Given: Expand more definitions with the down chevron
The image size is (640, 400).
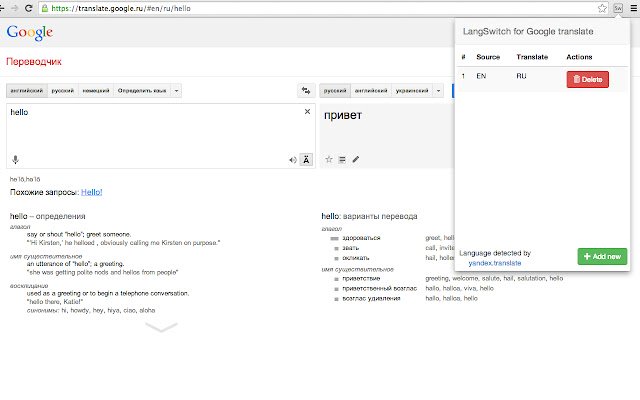Looking at the screenshot, I should click(x=161, y=327).
